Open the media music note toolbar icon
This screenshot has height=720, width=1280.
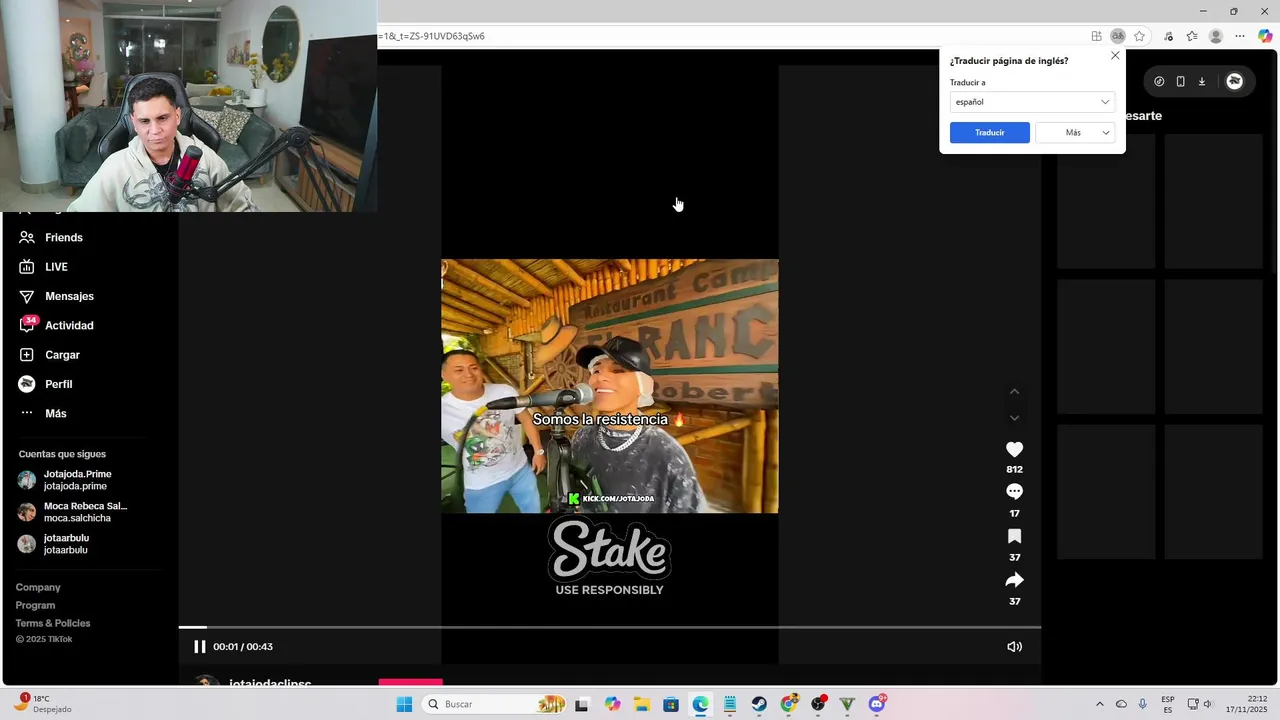tap(1168, 36)
